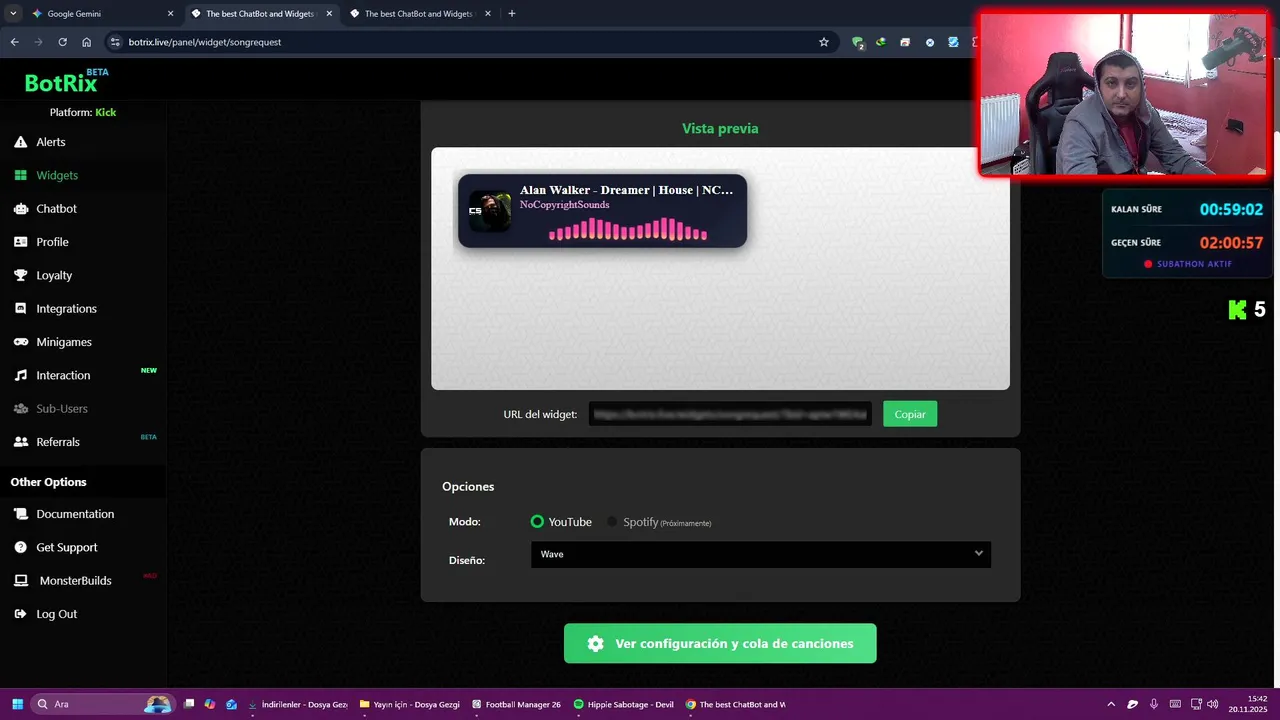Viewport: 1280px width, 720px height.
Task: Open the Loyalty trophy icon
Action: (x=20, y=275)
